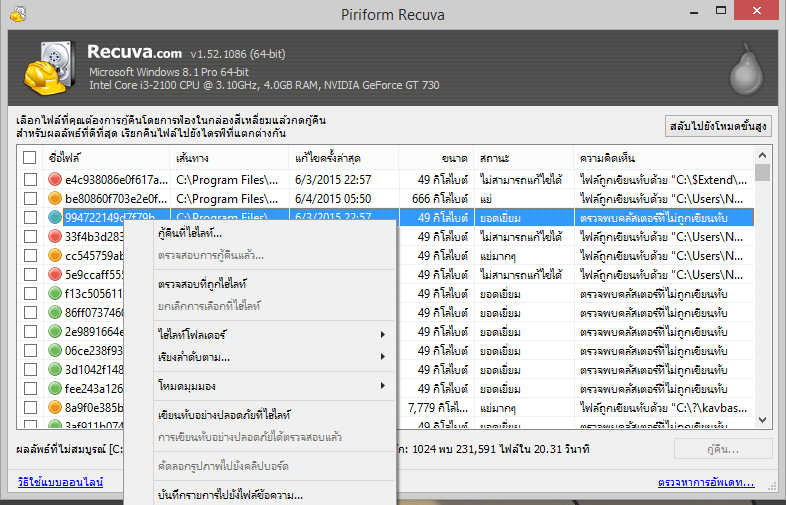The height and width of the screenshot is (505, 786).
Task: Click orange status dot of be80860f703e2e0f file
Action: click(55, 198)
